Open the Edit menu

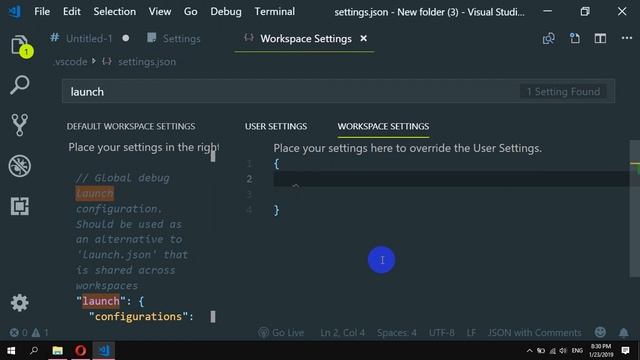pyautogui.click(x=72, y=11)
